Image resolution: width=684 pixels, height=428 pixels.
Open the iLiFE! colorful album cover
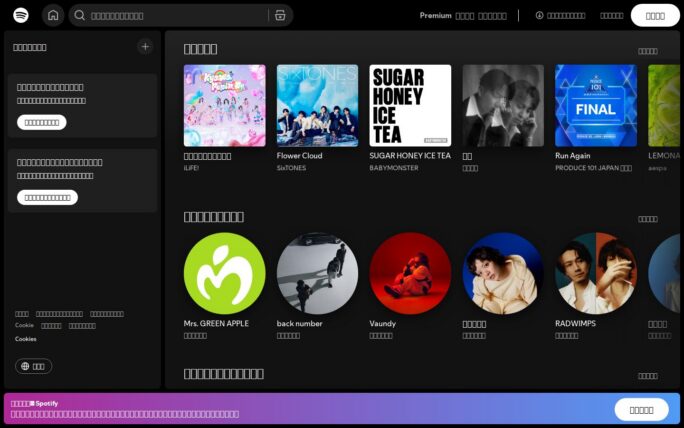(225, 106)
